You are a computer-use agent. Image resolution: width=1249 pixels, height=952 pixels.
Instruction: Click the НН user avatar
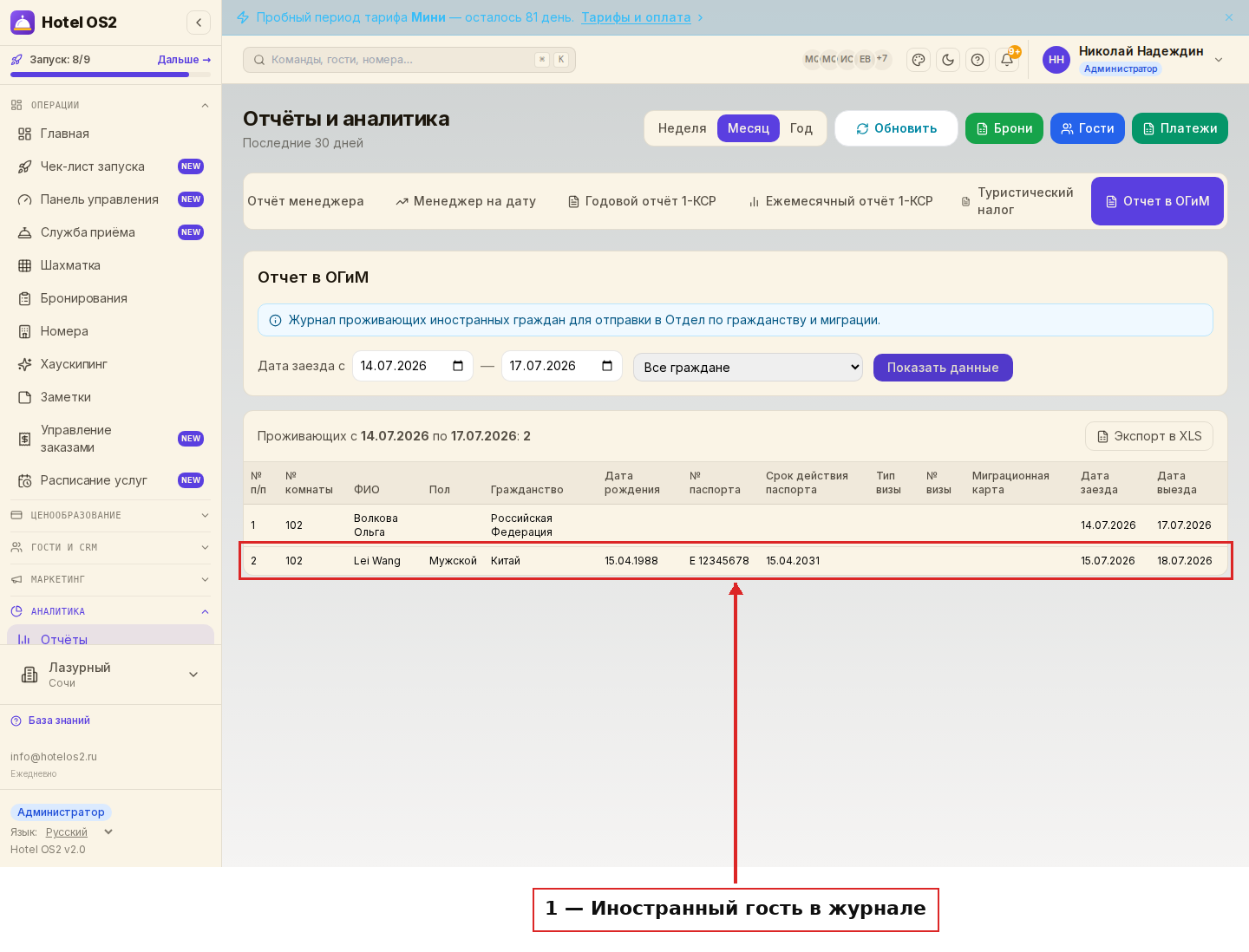[x=1056, y=60]
